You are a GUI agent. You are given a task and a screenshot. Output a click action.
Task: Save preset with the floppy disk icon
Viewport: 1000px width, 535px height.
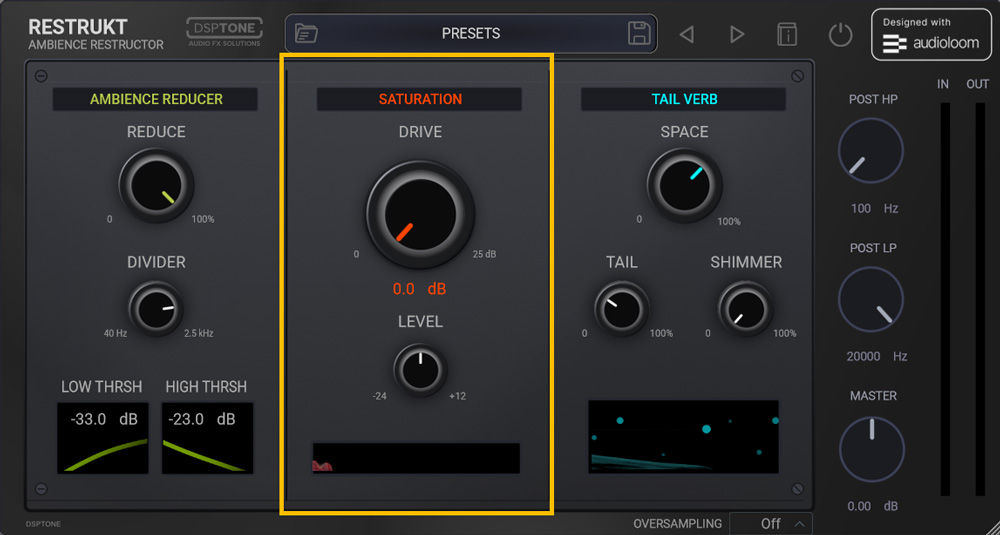coord(639,33)
